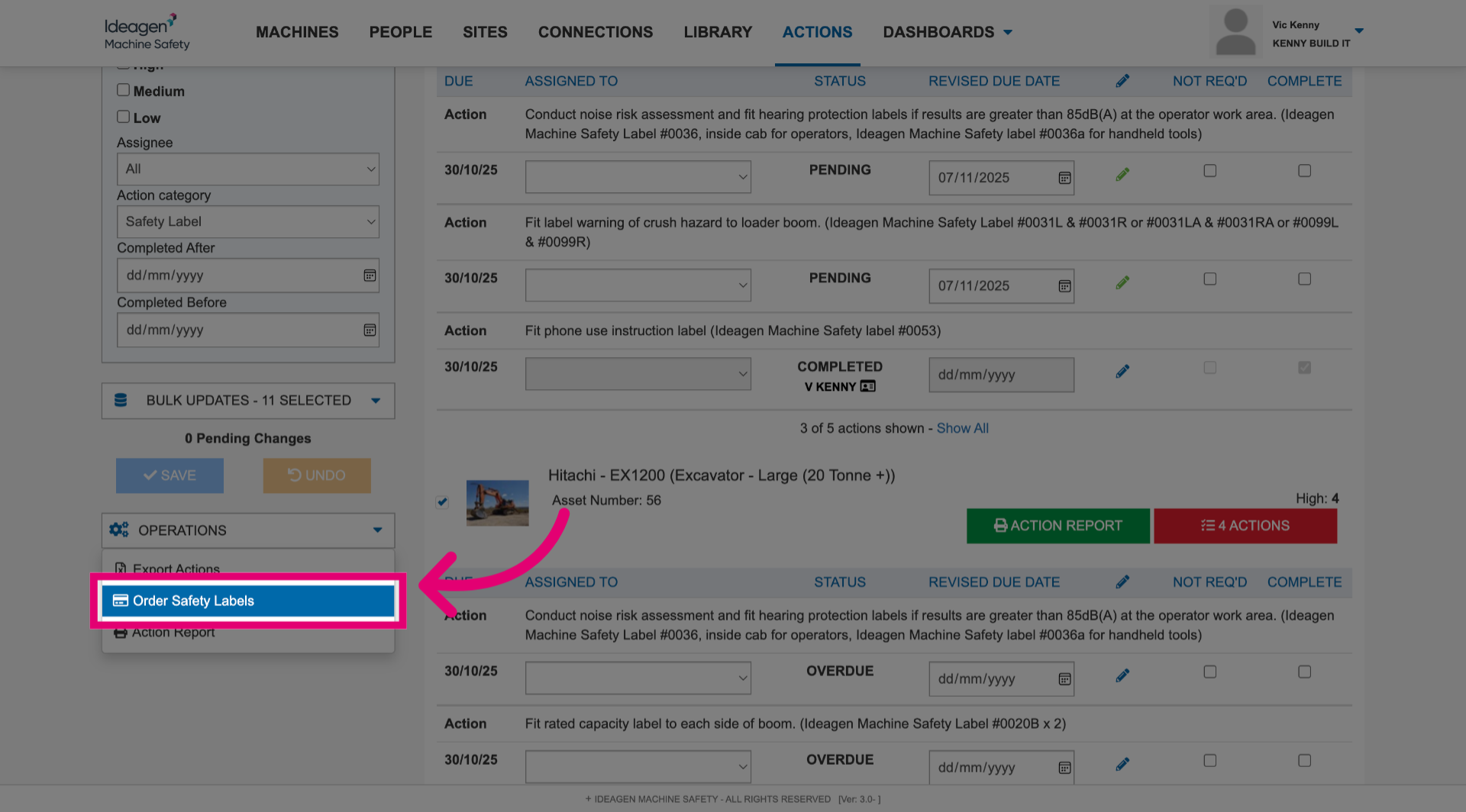Open the Assignee dropdown
Image resolution: width=1466 pixels, height=812 pixels.
click(x=248, y=169)
